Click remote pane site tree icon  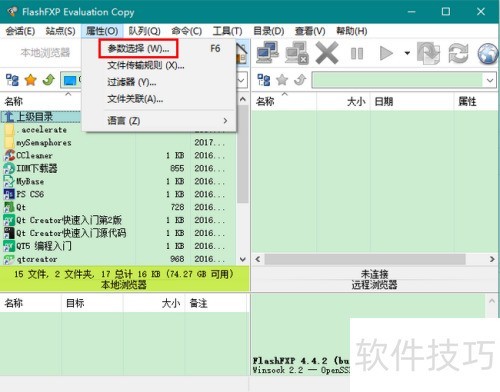tap(264, 80)
